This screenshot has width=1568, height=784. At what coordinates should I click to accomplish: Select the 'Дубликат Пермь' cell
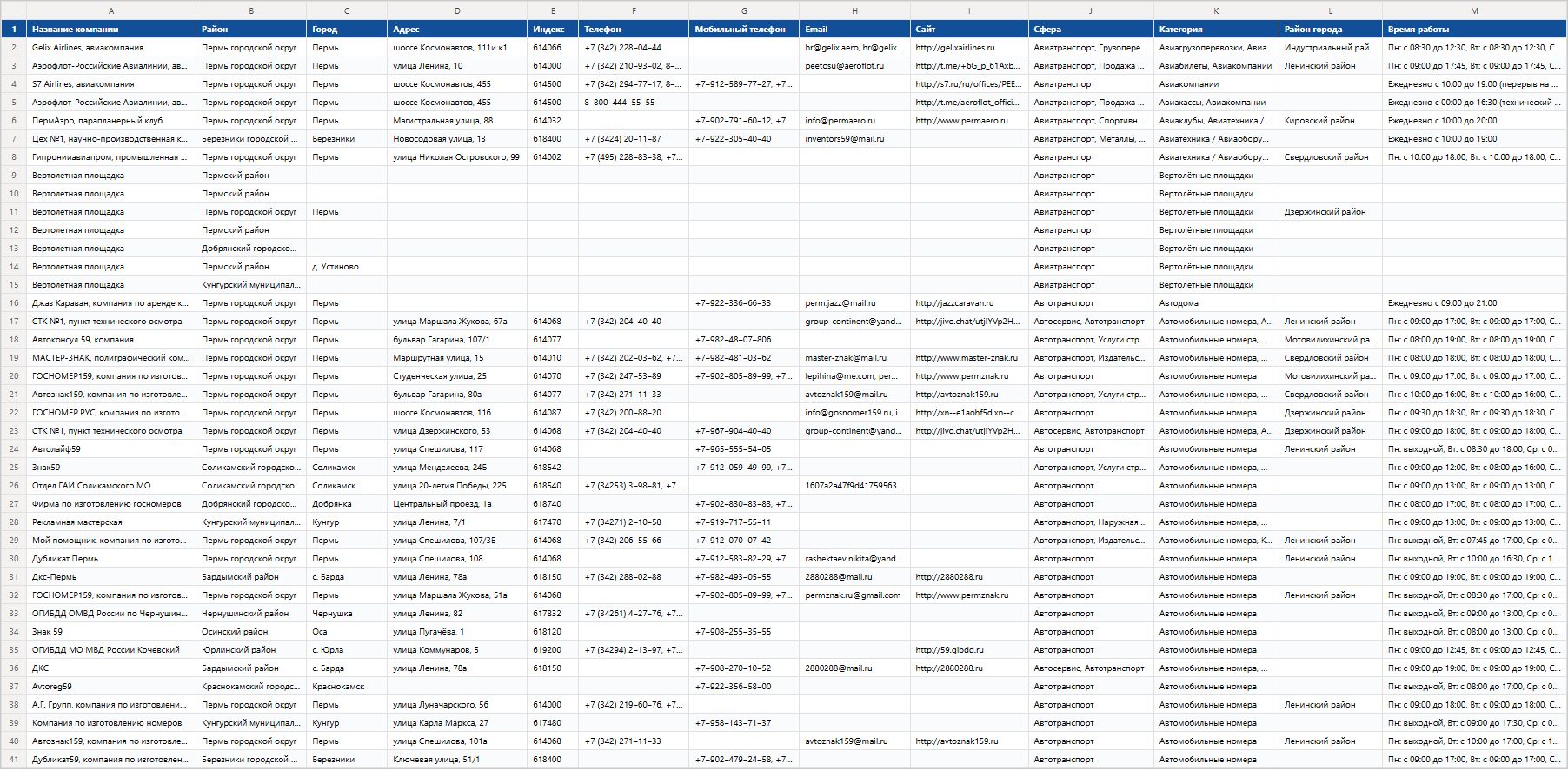[x=111, y=559]
